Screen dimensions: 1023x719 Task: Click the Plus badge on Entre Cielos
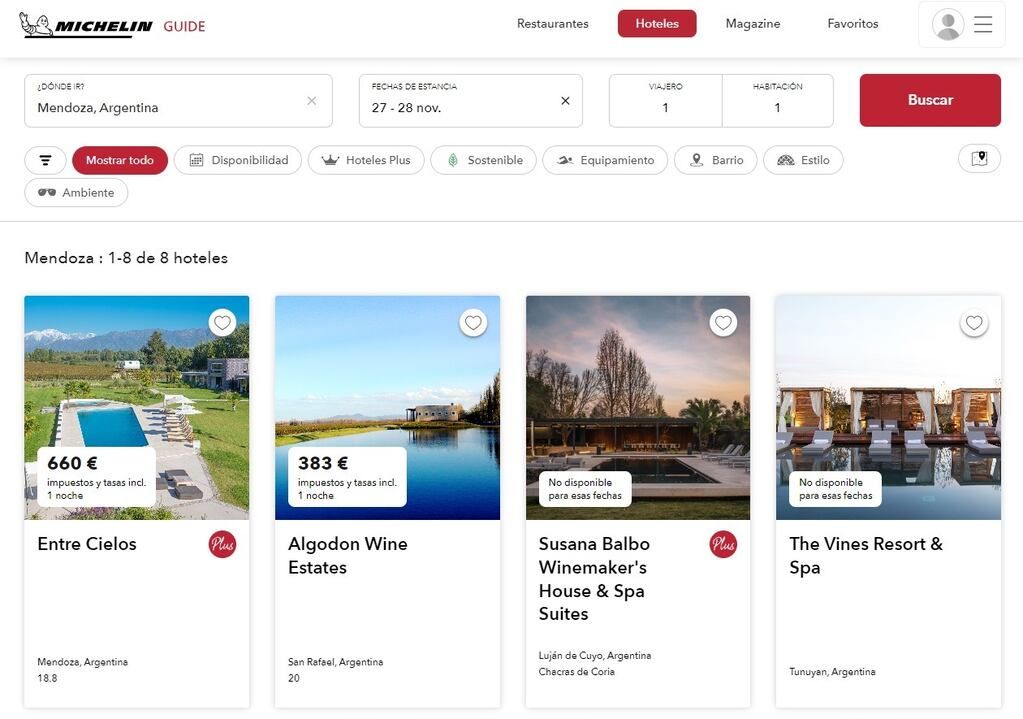tap(222, 544)
